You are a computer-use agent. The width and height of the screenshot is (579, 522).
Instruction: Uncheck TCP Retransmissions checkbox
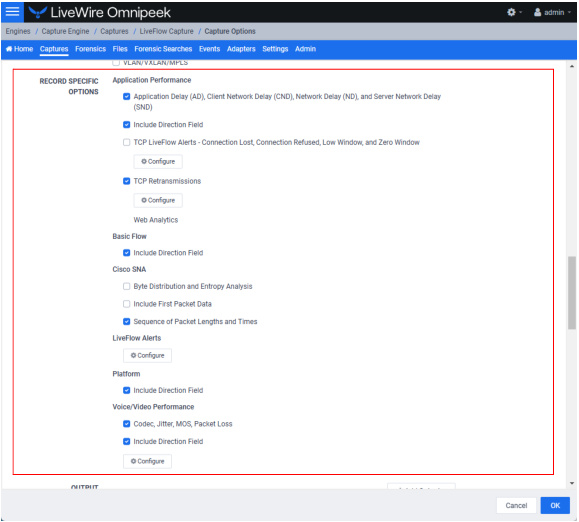coord(126,181)
